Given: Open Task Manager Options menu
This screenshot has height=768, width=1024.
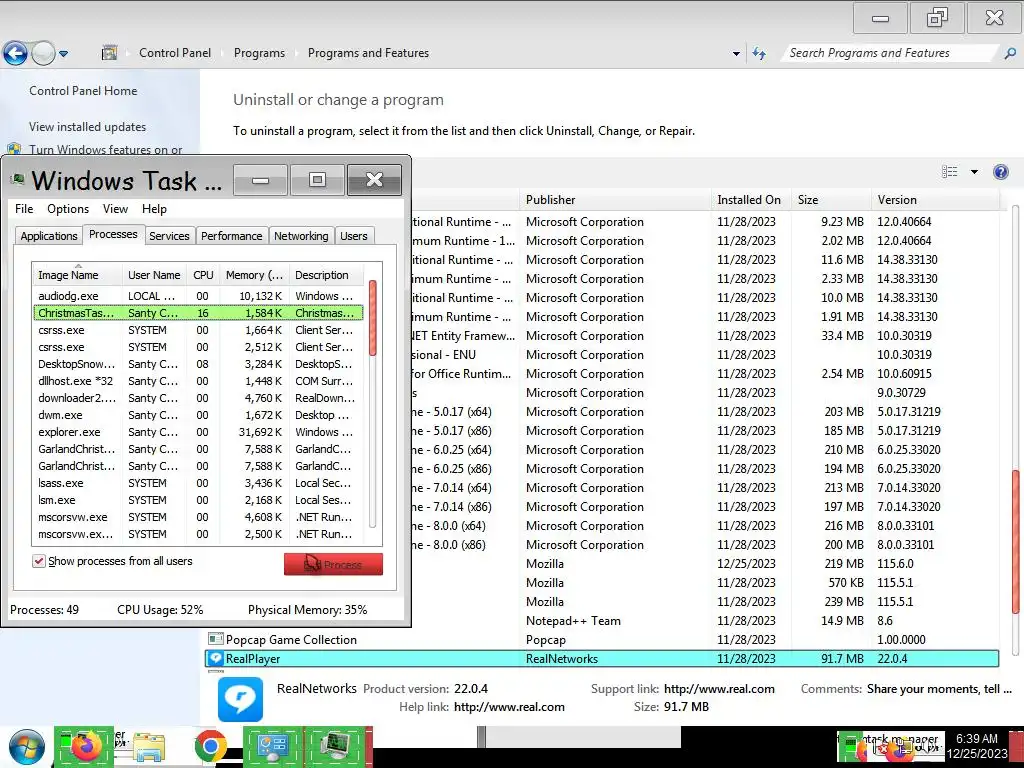Looking at the screenshot, I should click(x=68, y=209).
